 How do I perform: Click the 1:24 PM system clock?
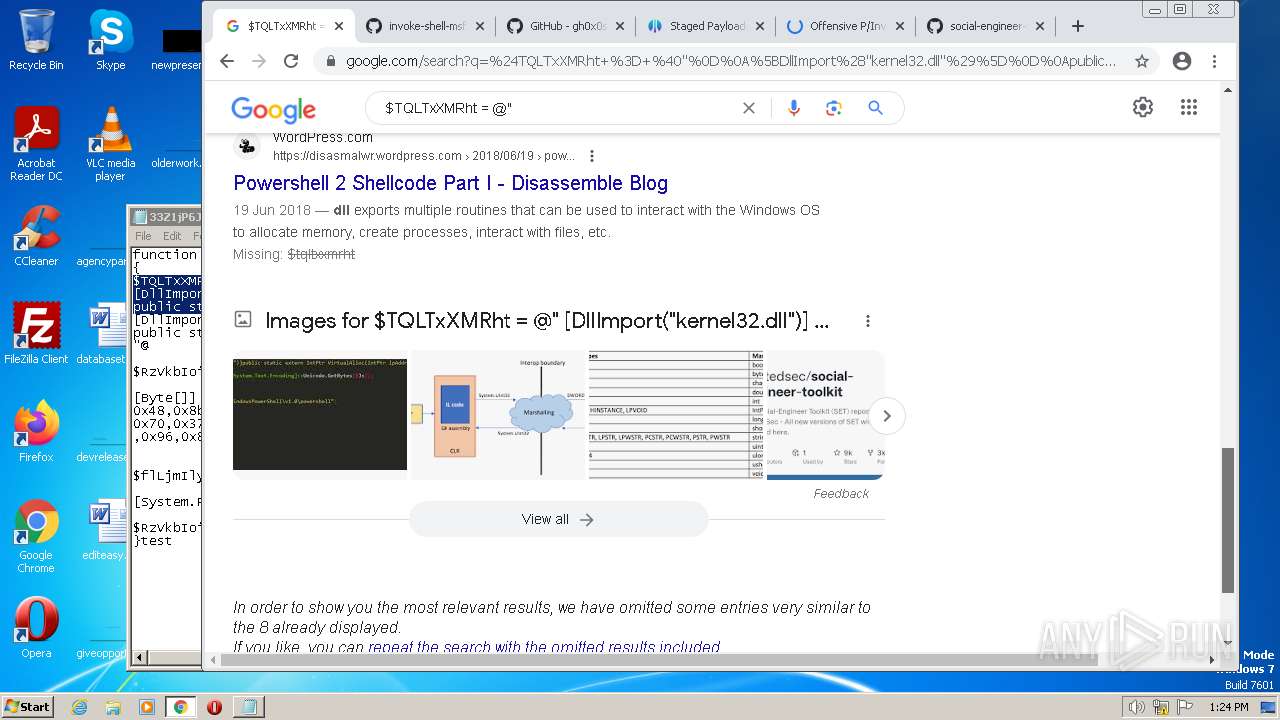pyautogui.click(x=1228, y=707)
